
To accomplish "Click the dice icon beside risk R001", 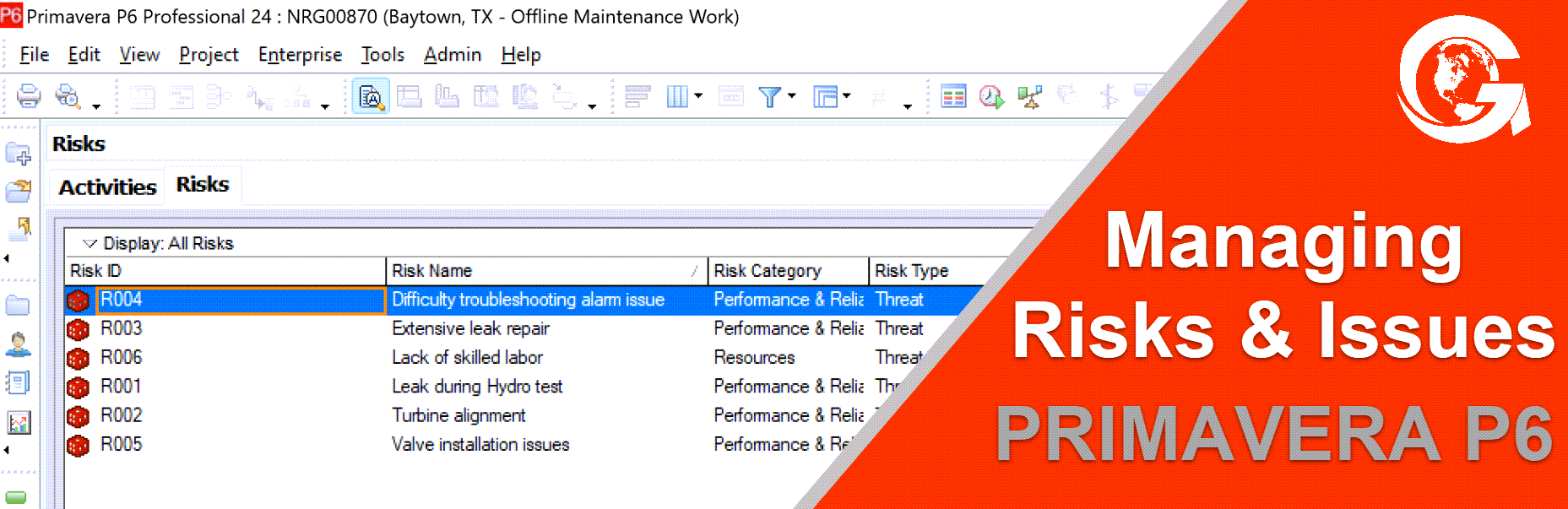I will click(78, 387).
